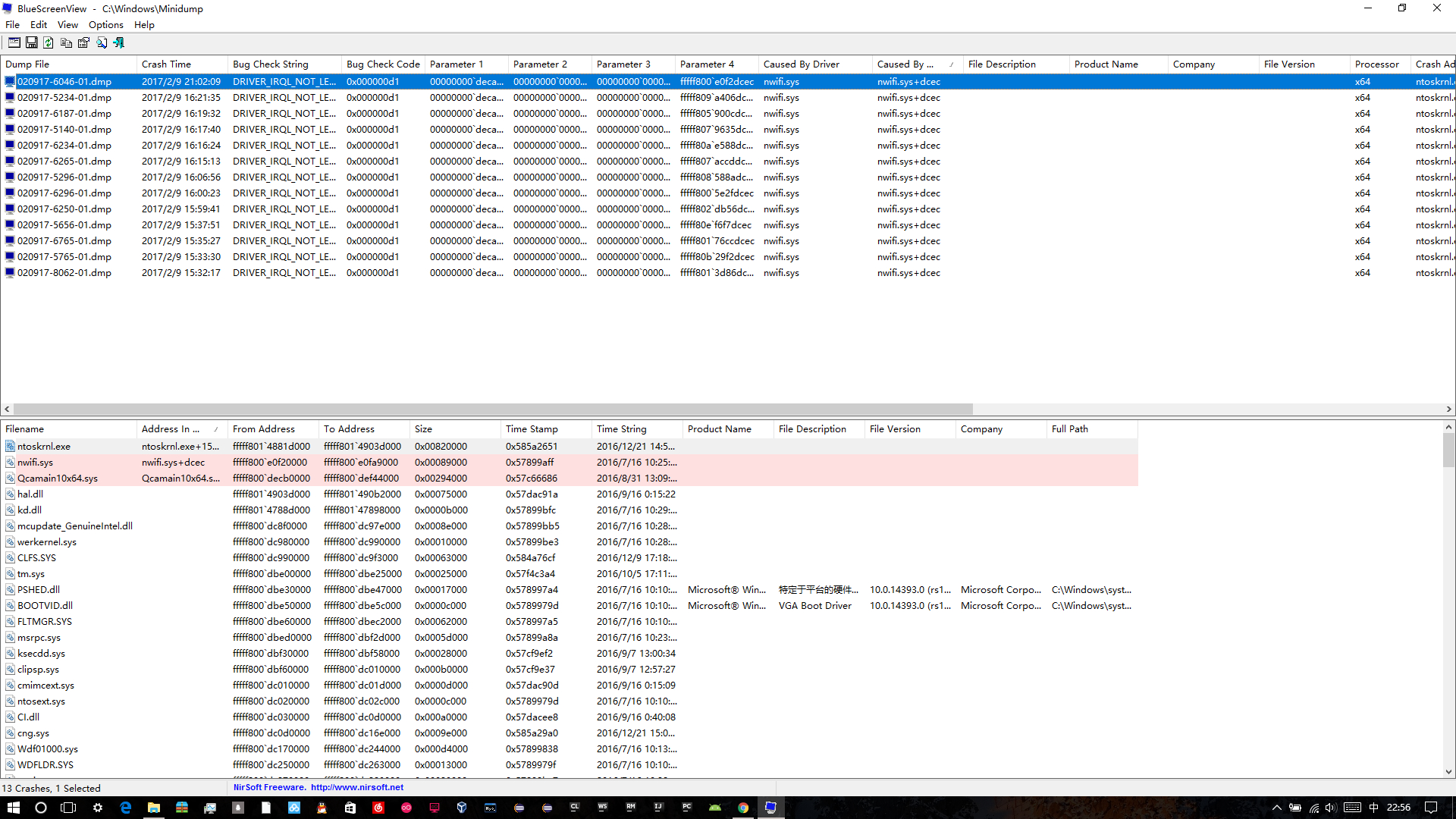
Task: Select dump file 020917-8062-01.dmp
Action: (x=64, y=273)
